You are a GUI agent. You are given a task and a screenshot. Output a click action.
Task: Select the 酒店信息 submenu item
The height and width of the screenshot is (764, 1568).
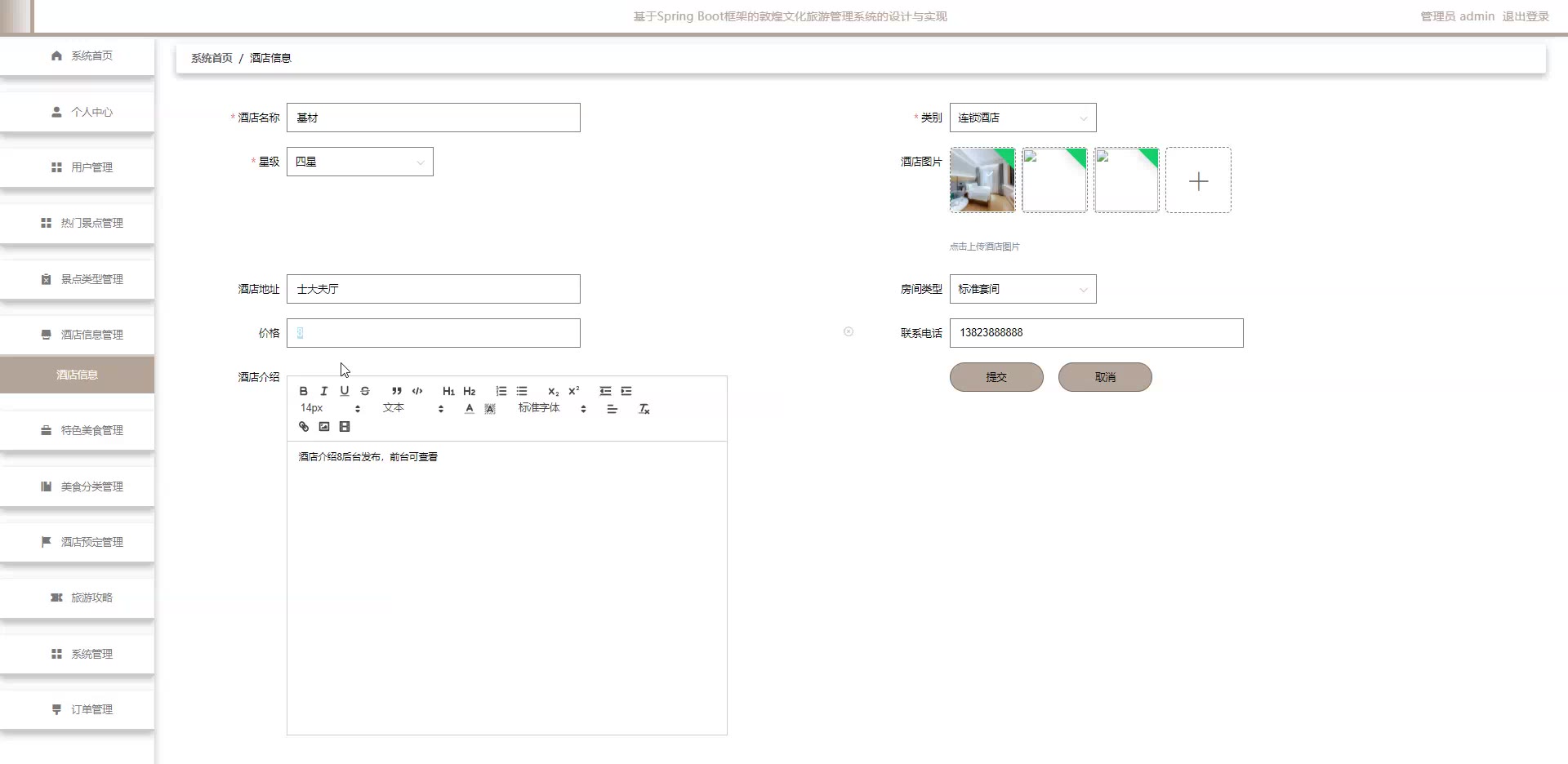point(77,375)
